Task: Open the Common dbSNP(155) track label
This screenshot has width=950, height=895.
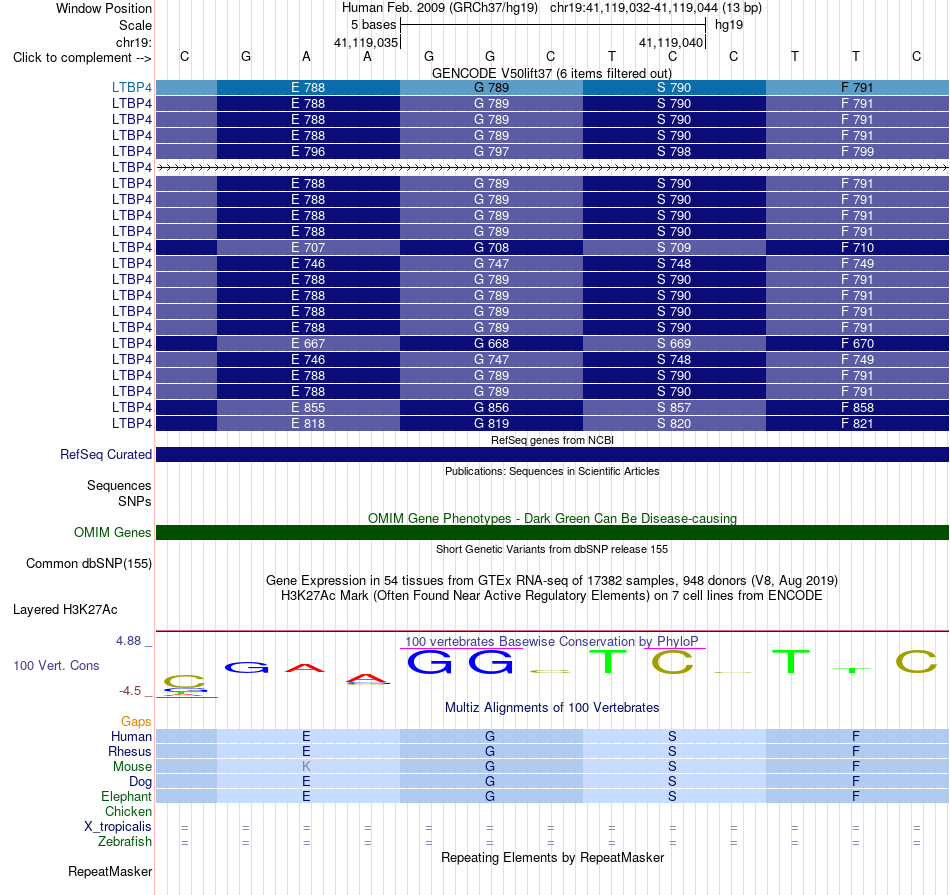Action: (x=89, y=564)
